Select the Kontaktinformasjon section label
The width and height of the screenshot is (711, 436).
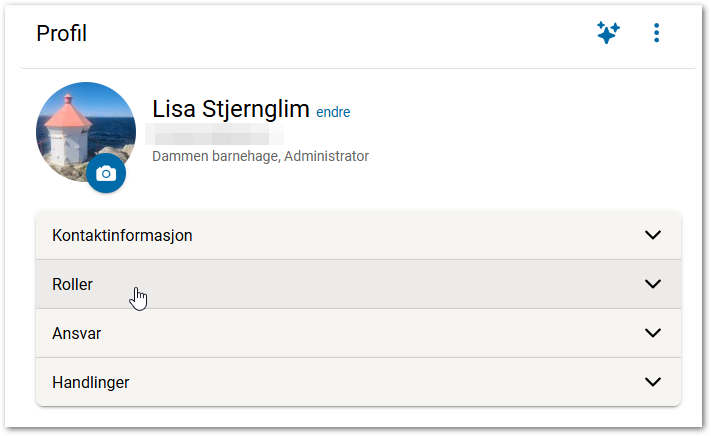(122, 236)
